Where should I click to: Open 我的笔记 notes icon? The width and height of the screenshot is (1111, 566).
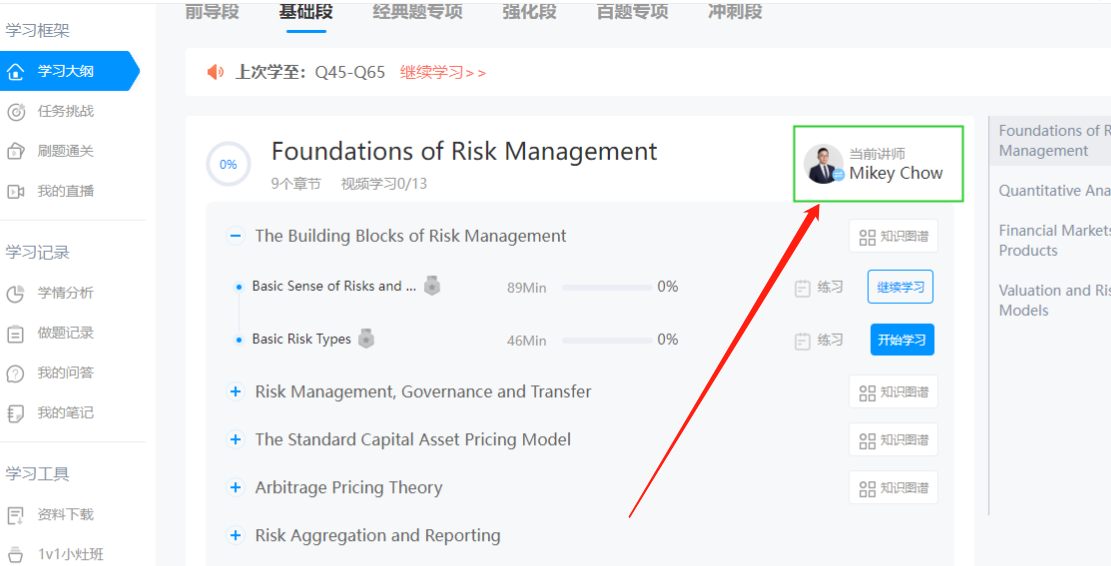[x=15, y=413]
